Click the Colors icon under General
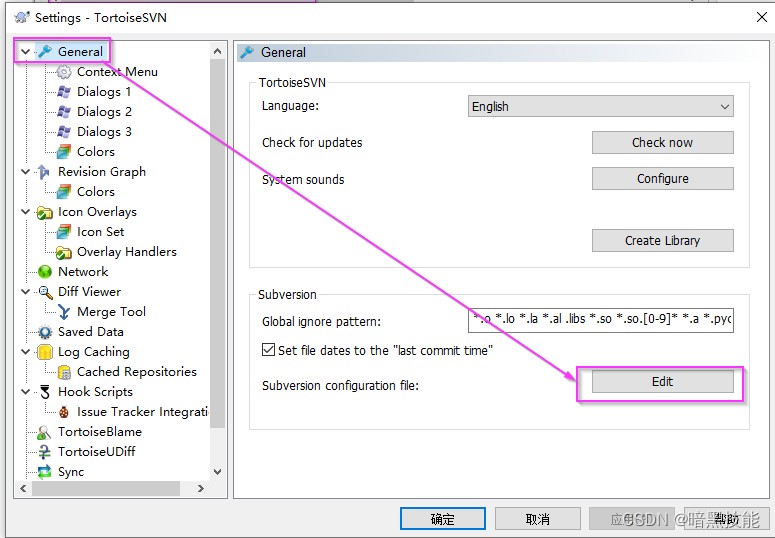The width and height of the screenshot is (775, 538). coord(64,151)
